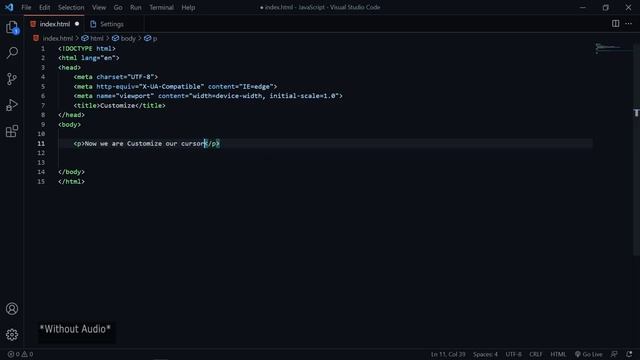The height and width of the screenshot is (360, 640).
Task: Open the Source Control view
Action: tap(12, 79)
